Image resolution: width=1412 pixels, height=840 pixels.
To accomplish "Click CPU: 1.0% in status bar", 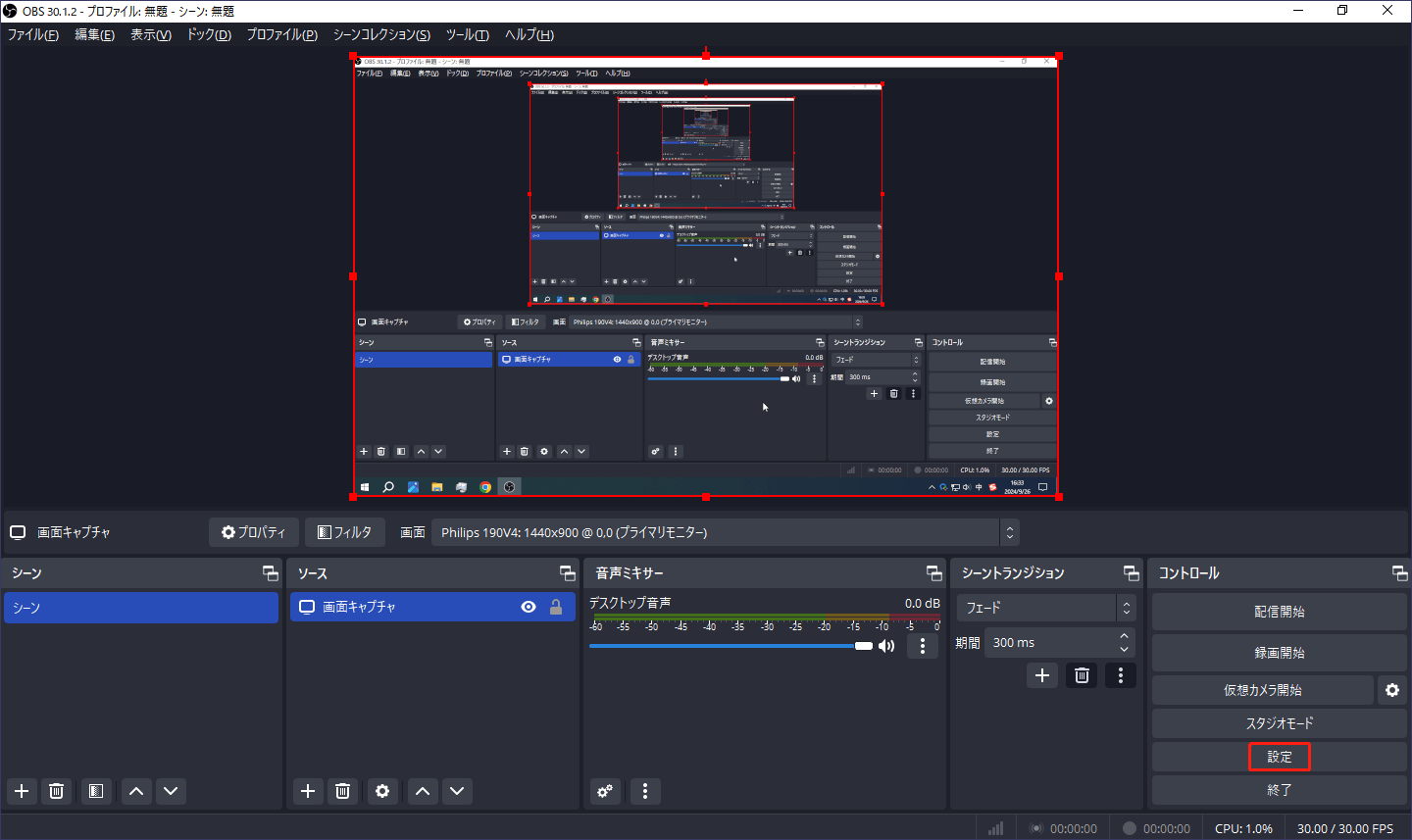I will (x=1243, y=828).
